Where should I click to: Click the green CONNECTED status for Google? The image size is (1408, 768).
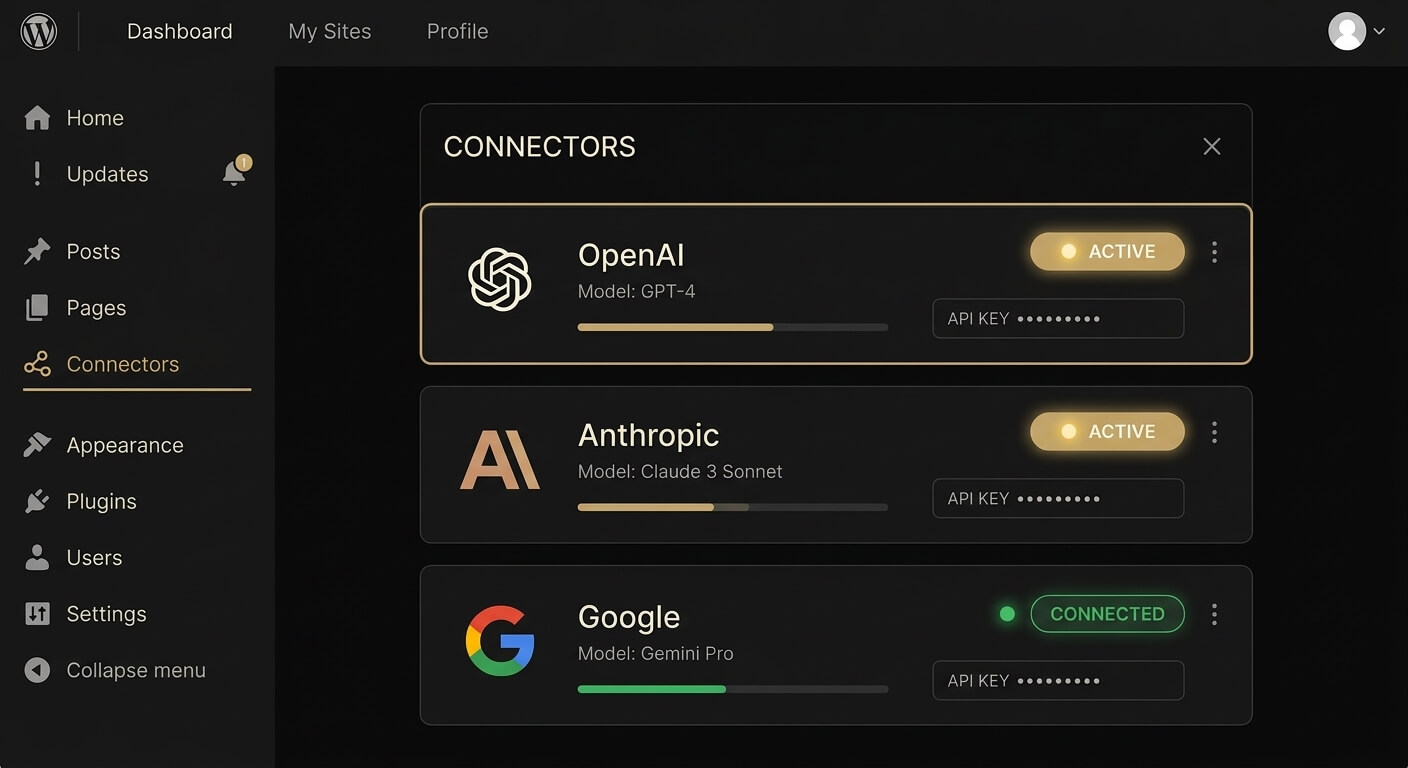click(x=1107, y=613)
